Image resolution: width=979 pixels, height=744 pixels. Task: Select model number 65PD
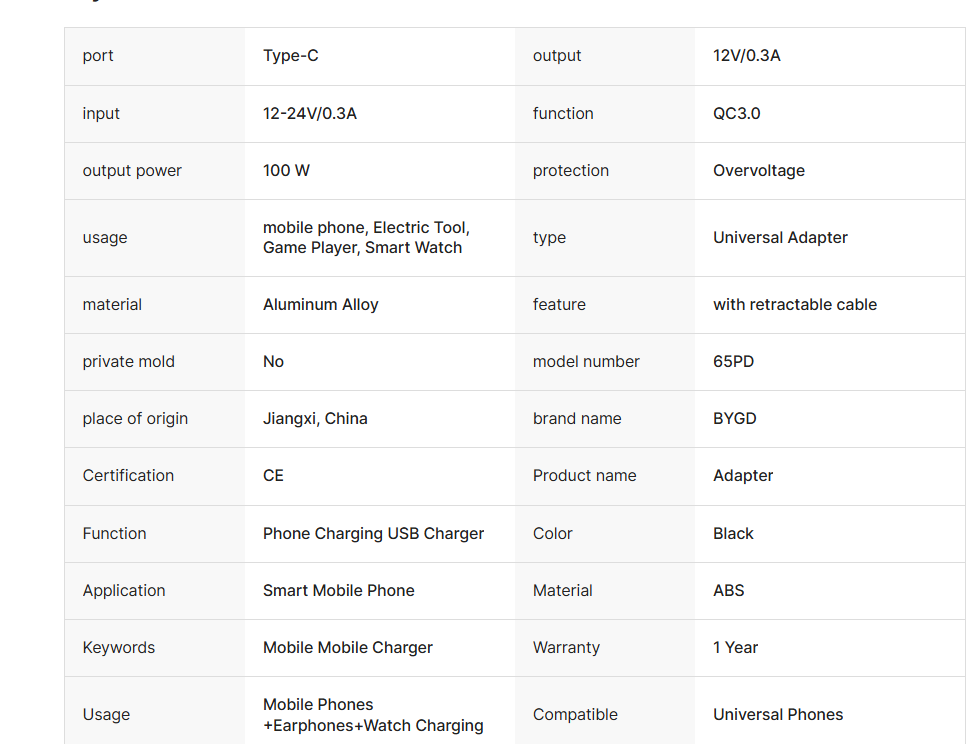[x=734, y=361]
